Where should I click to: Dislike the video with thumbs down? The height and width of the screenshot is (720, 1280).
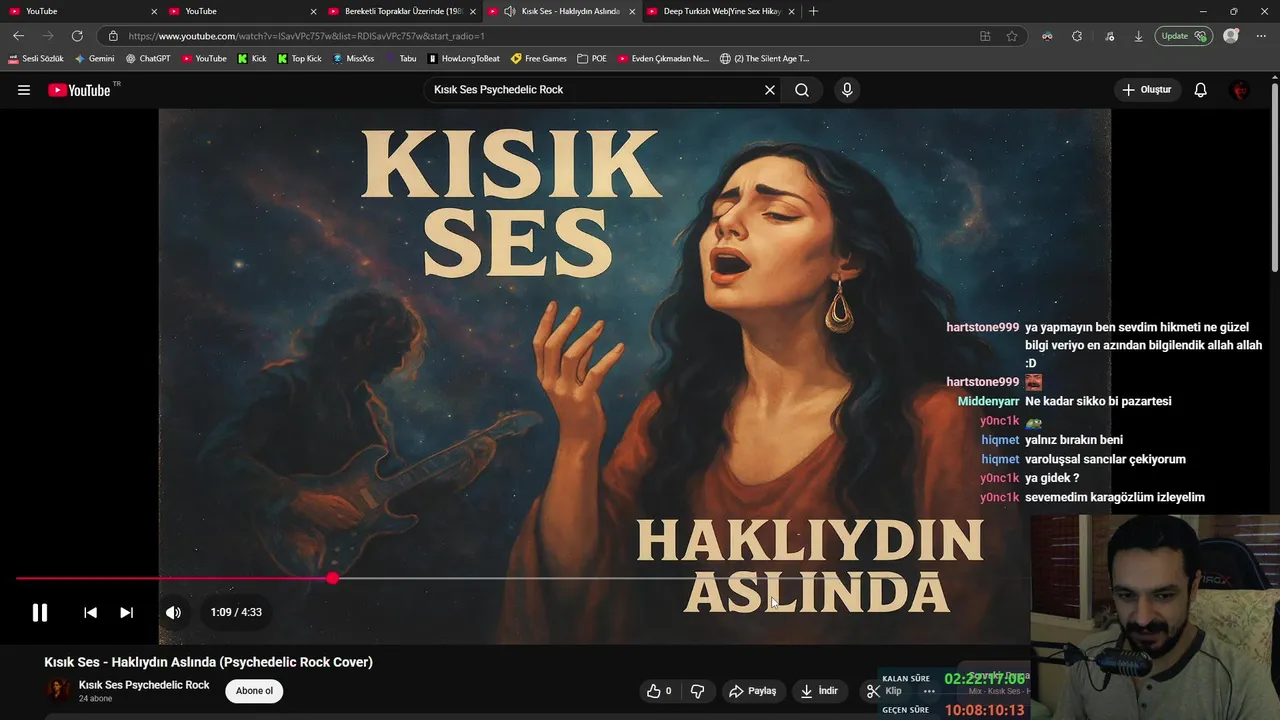point(697,691)
